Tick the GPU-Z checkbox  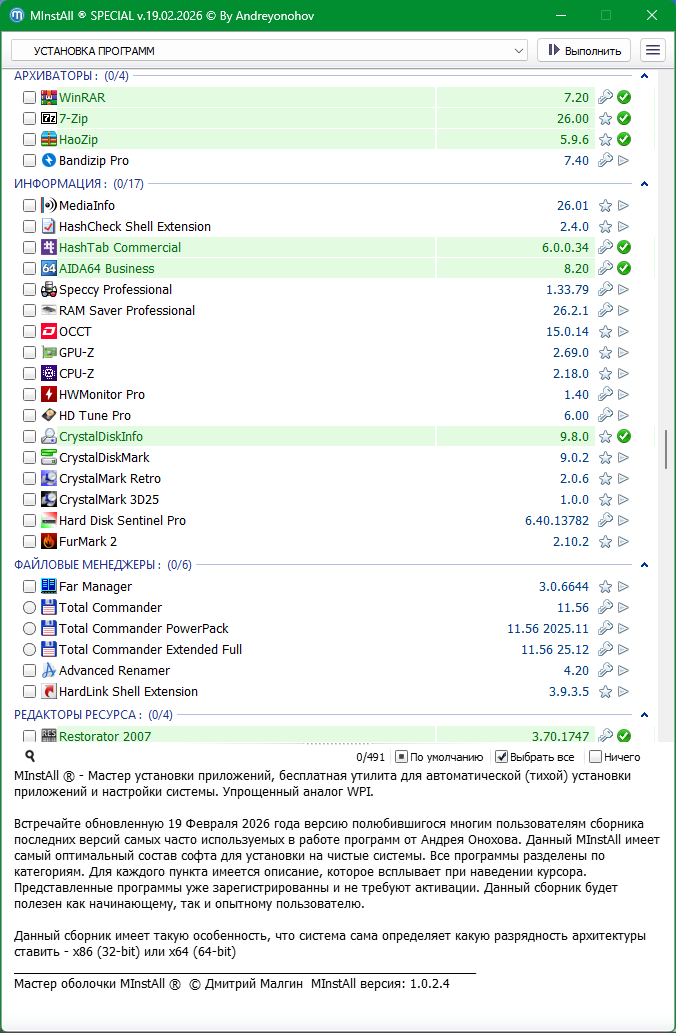tap(30, 353)
